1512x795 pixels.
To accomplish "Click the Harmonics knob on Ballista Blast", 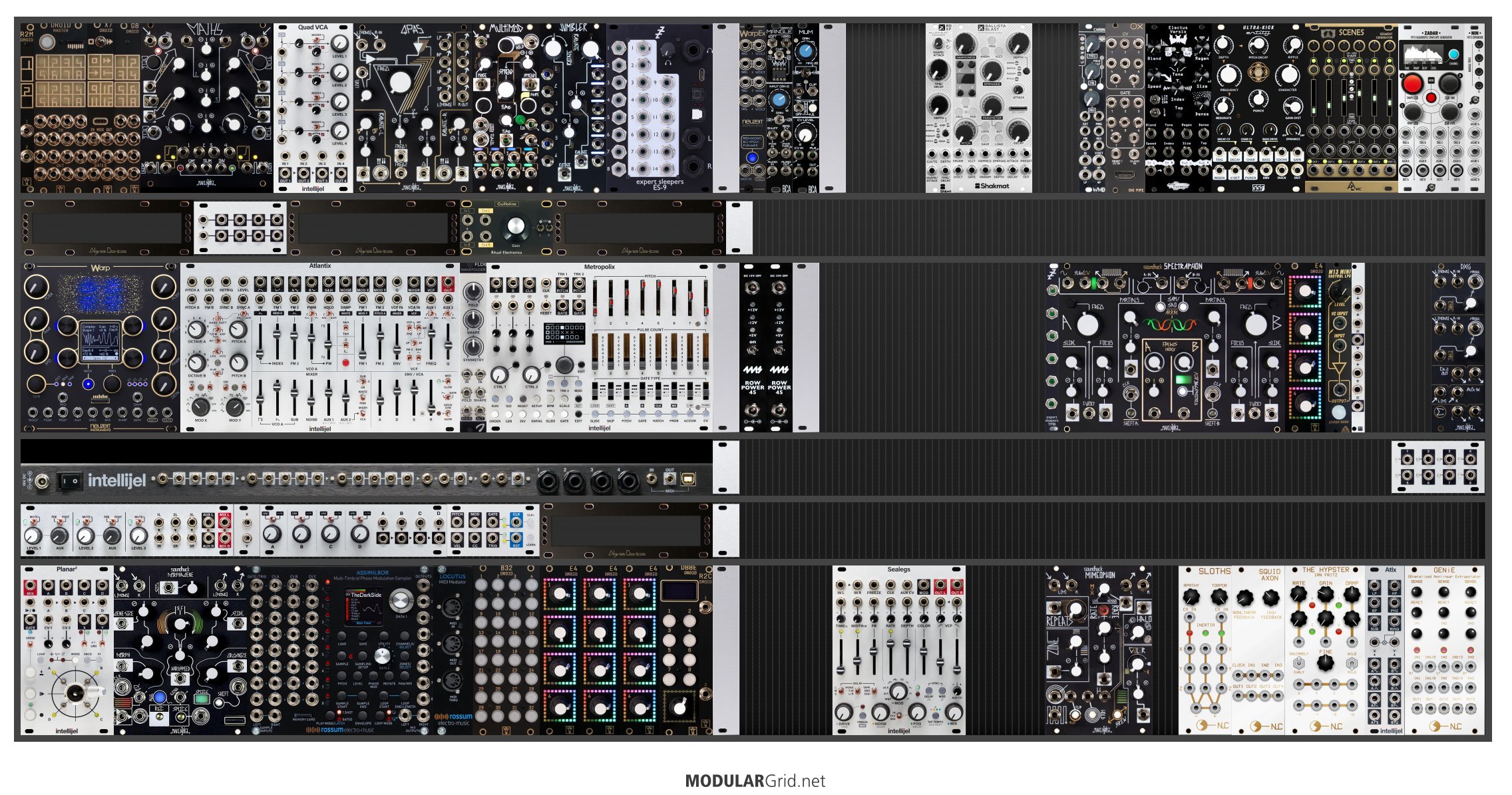I will tap(965, 45).
